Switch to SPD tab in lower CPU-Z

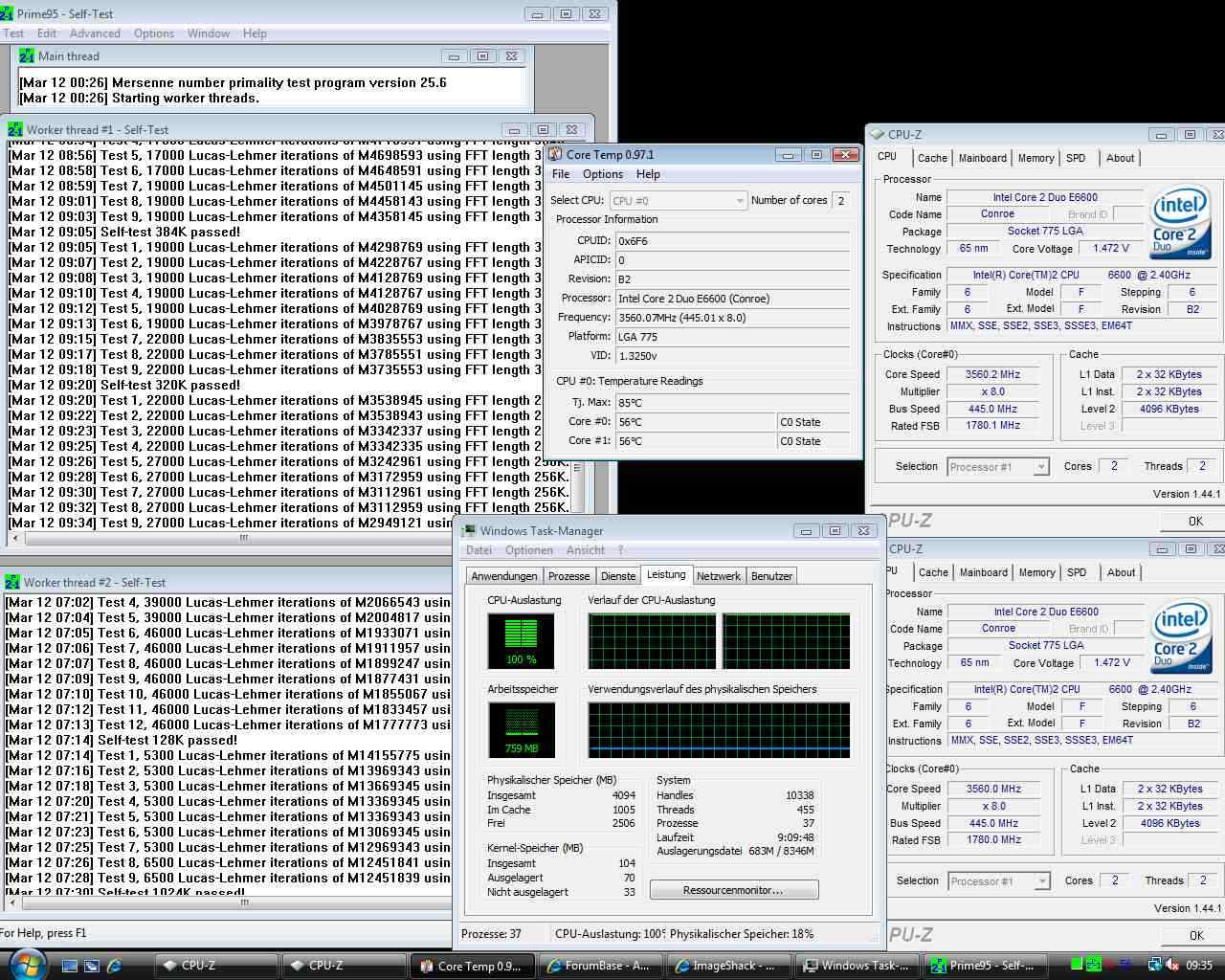(1077, 573)
